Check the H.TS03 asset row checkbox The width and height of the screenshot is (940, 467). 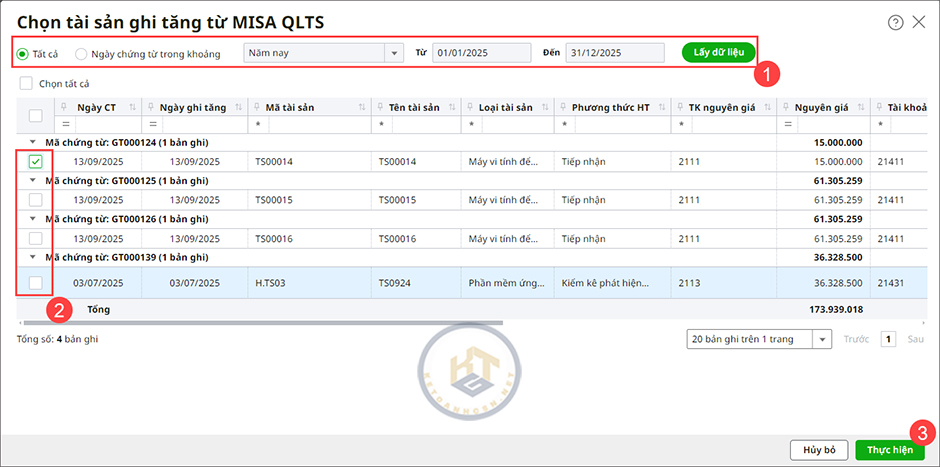pyautogui.click(x=35, y=283)
